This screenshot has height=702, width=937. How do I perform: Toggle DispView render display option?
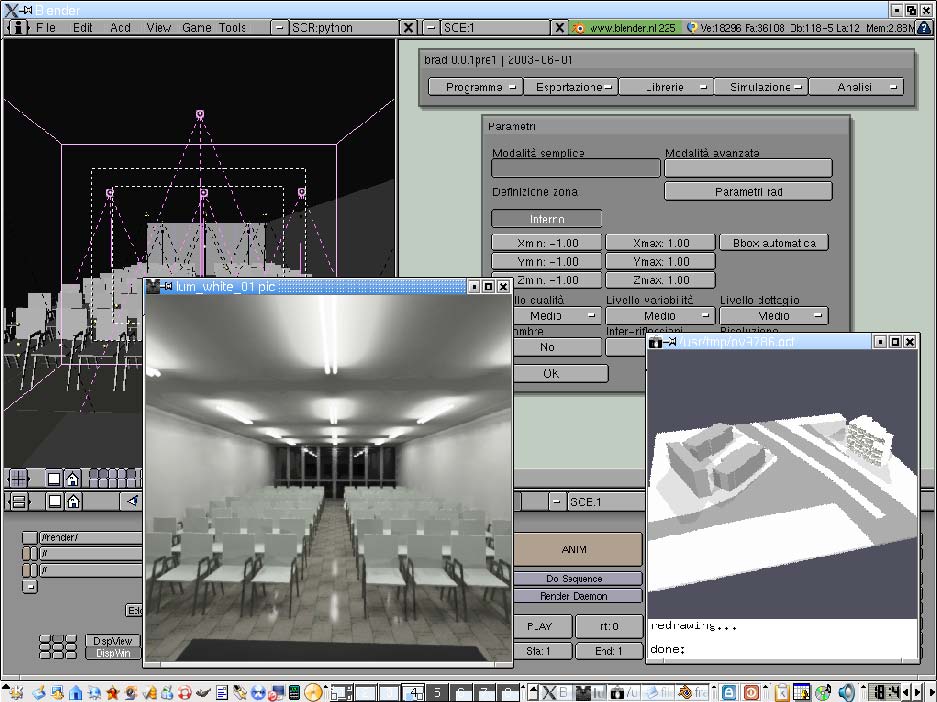112,641
